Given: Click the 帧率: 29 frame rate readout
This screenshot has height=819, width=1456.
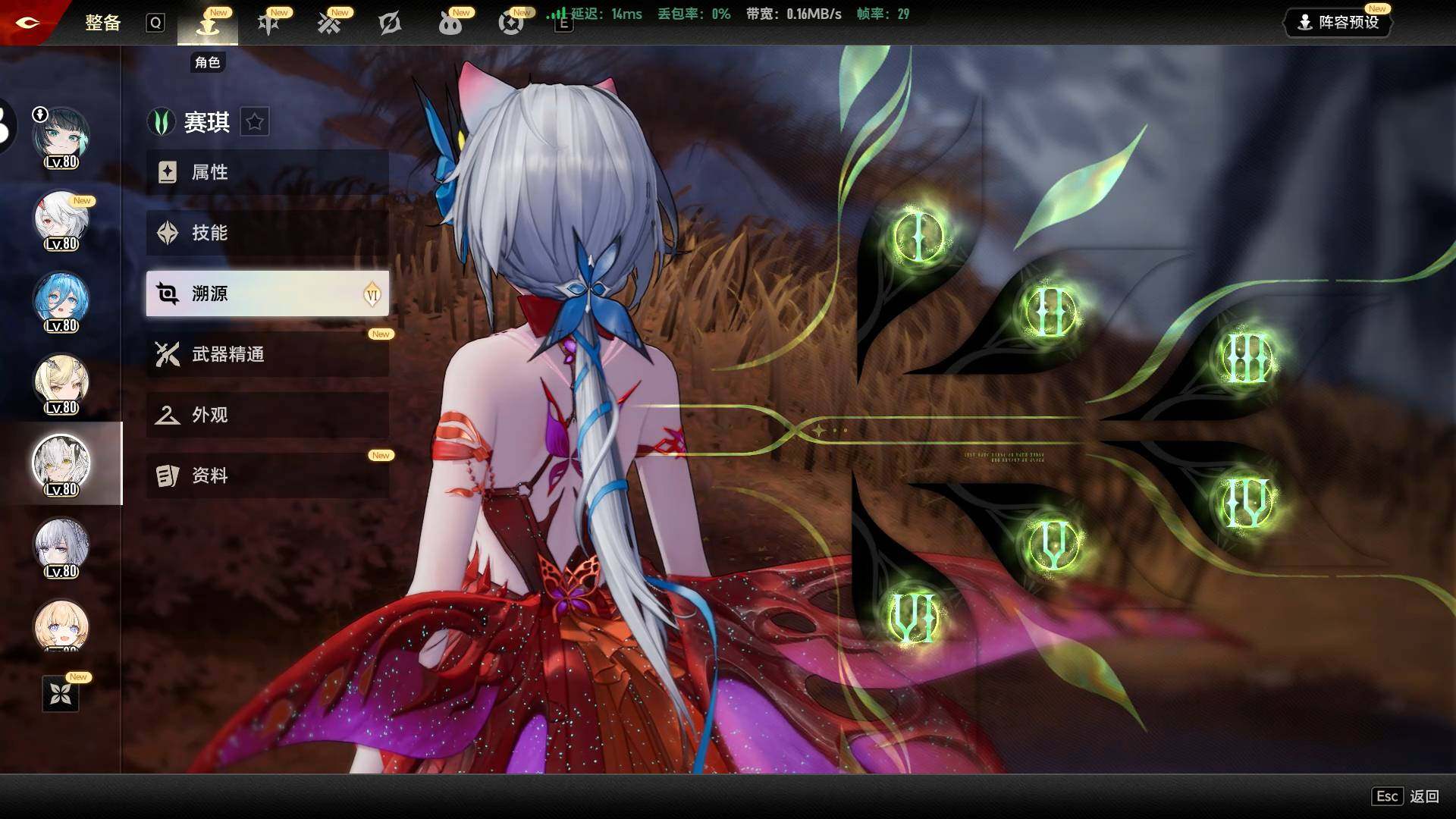Looking at the screenshot, I should click(x=883, y=14).
